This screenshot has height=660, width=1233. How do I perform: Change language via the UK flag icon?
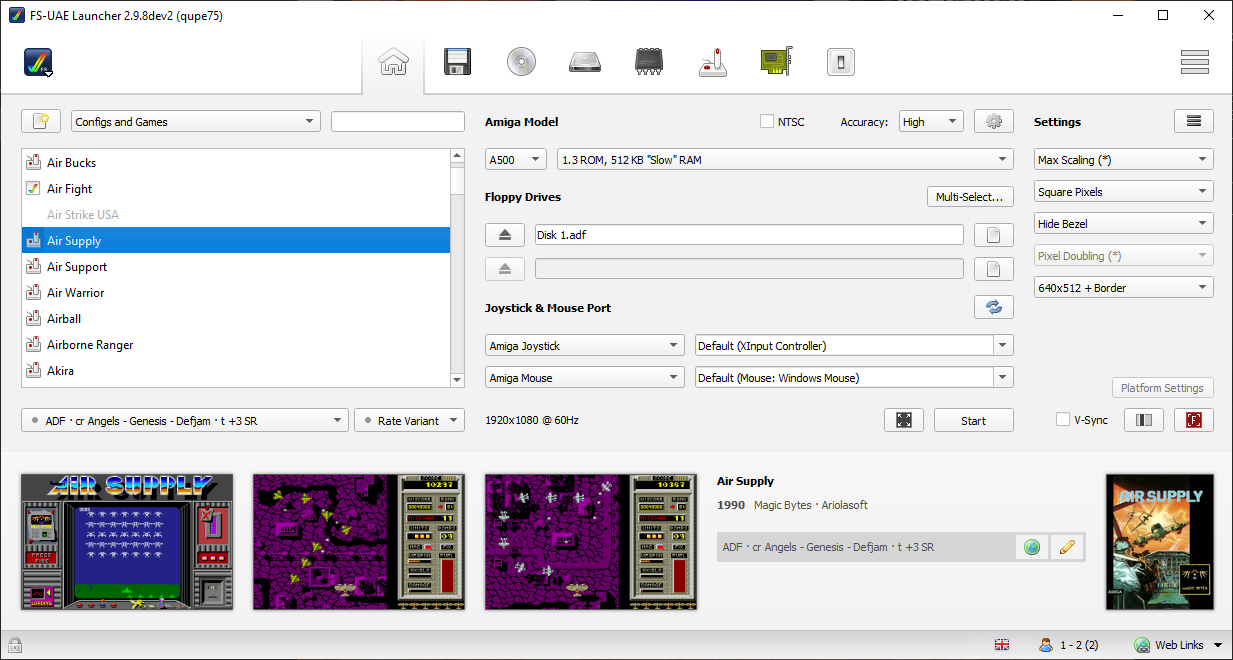click(x=1002, y=645)
